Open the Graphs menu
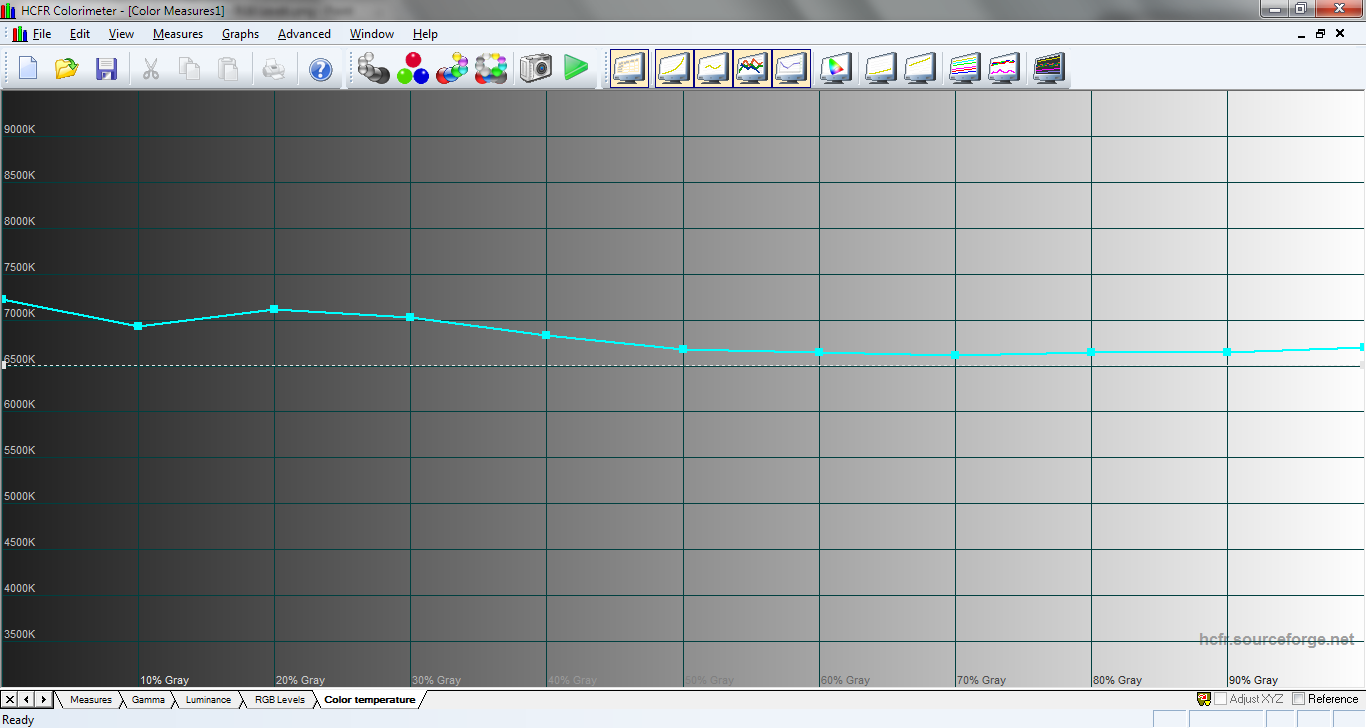Viewport: 1366px width, 728px height. 240,34
